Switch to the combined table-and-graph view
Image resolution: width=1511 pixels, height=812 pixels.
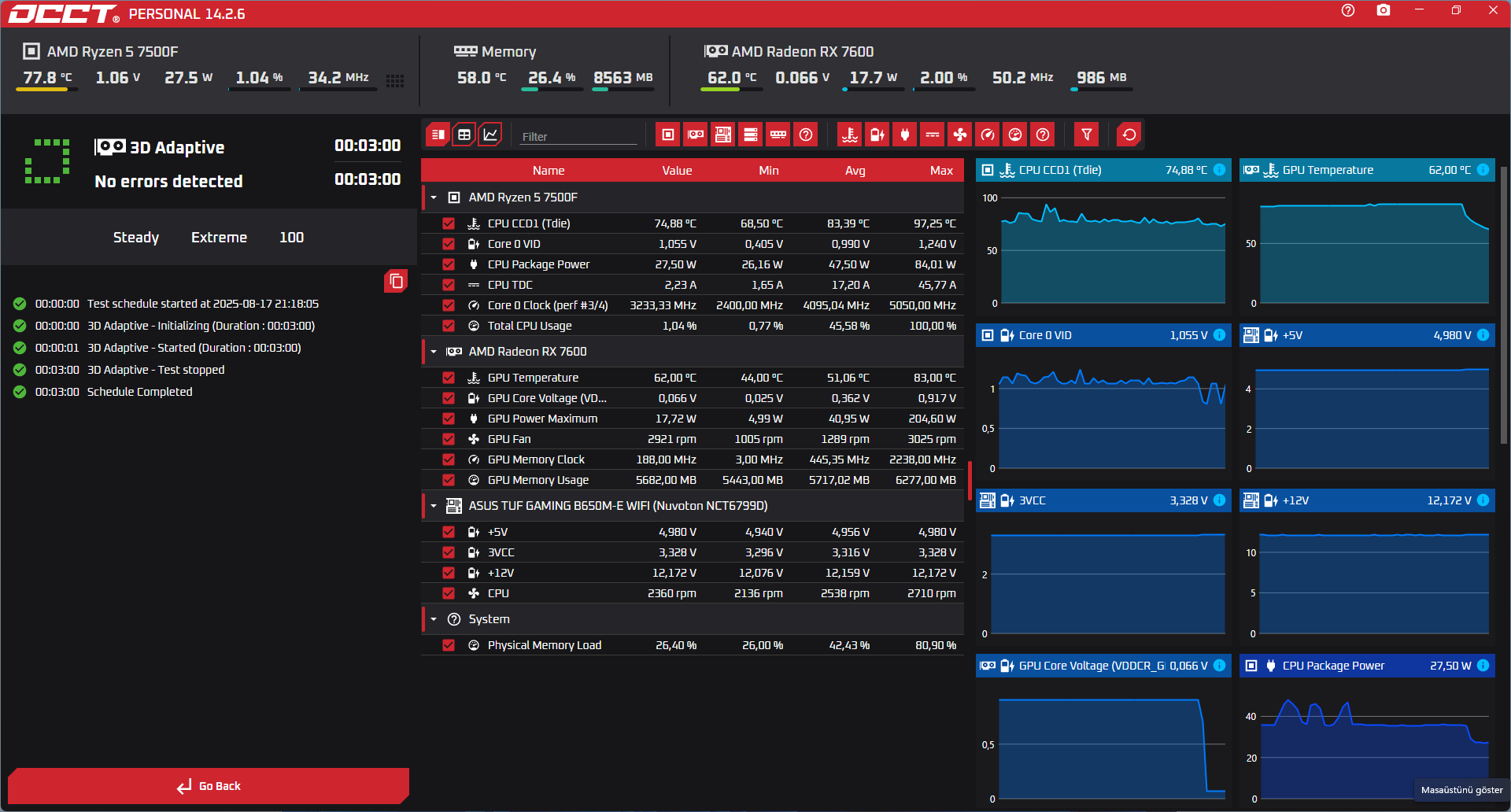[438, 135]
